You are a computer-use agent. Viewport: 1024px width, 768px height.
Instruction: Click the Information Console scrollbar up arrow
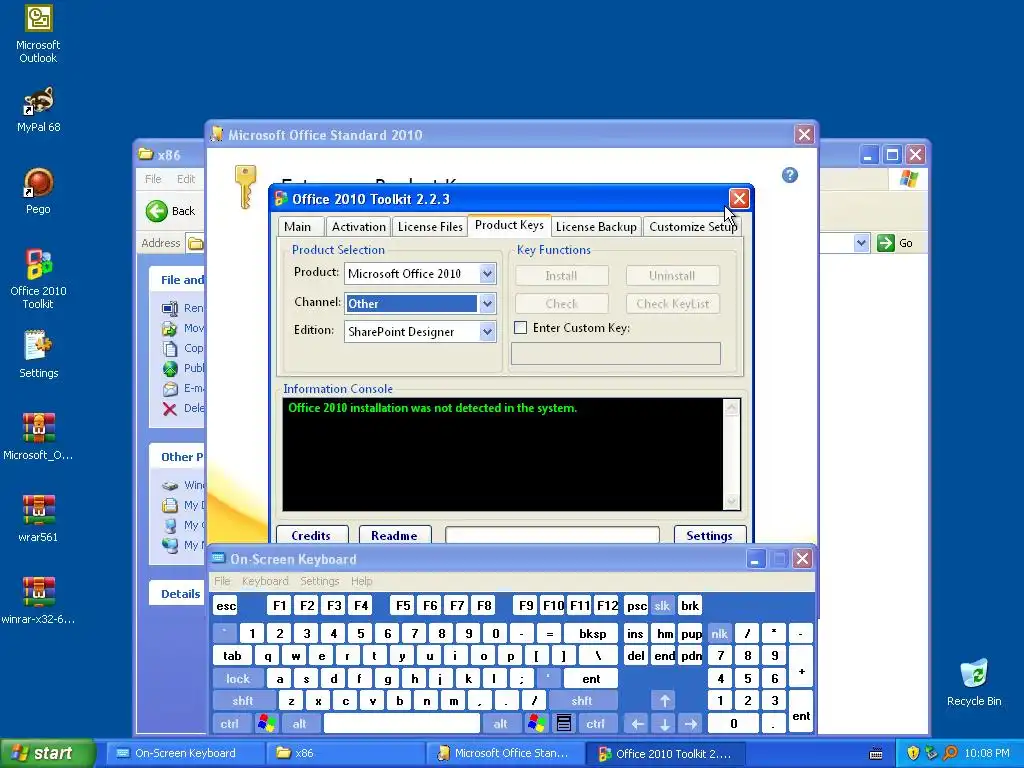731,408
